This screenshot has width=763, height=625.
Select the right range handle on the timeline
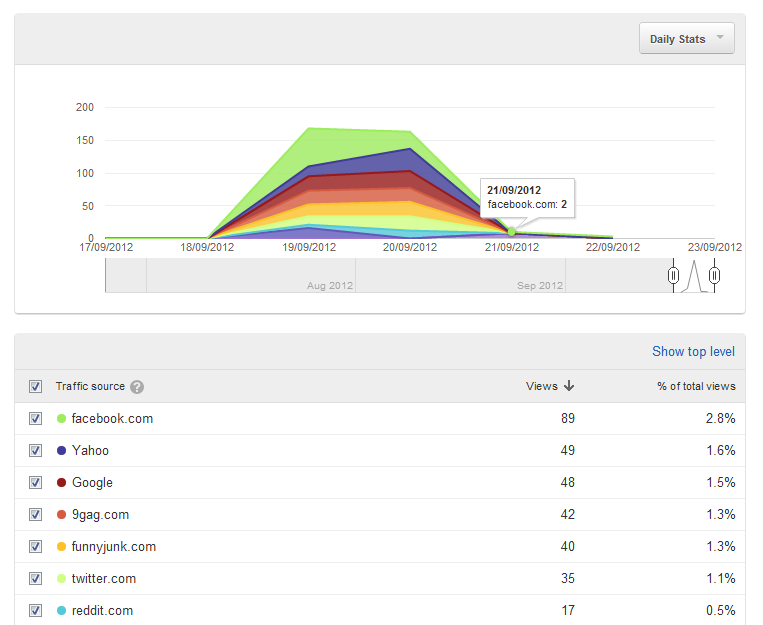pyautogui.click(x=714, y=276)
